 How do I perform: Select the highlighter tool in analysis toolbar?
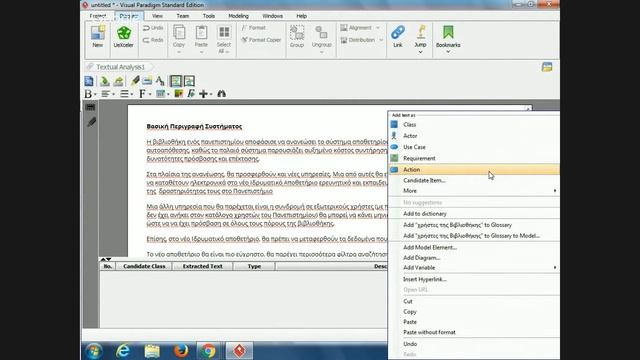[135, 81]
